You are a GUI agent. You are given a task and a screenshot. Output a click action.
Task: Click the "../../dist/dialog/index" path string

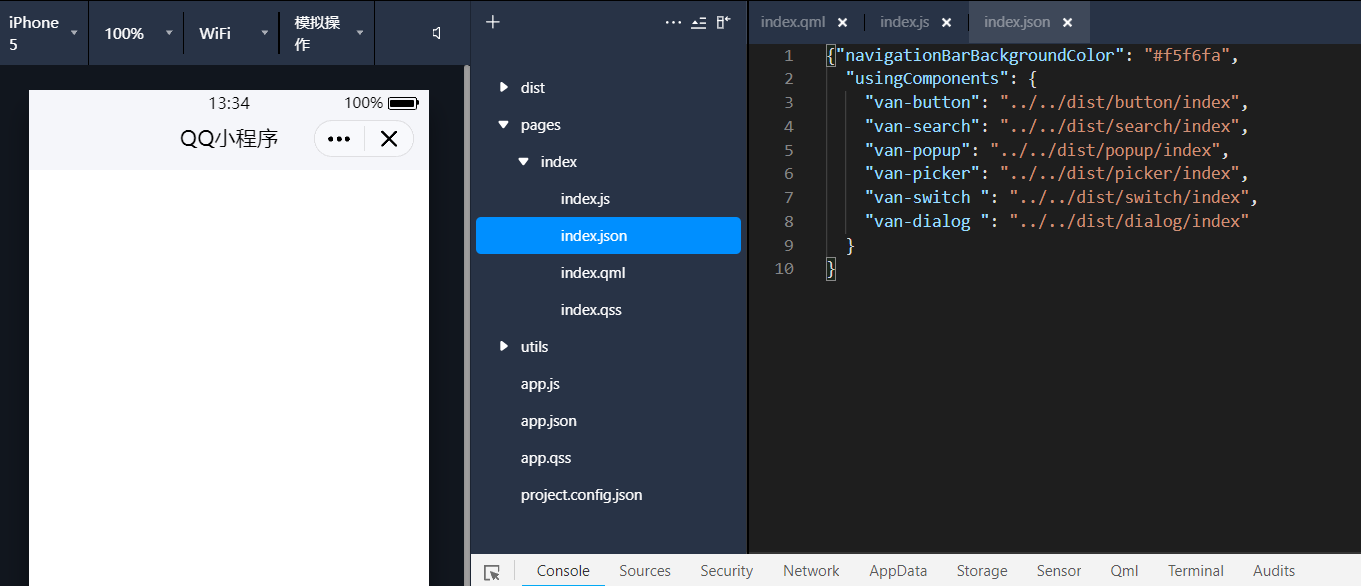1130,221
